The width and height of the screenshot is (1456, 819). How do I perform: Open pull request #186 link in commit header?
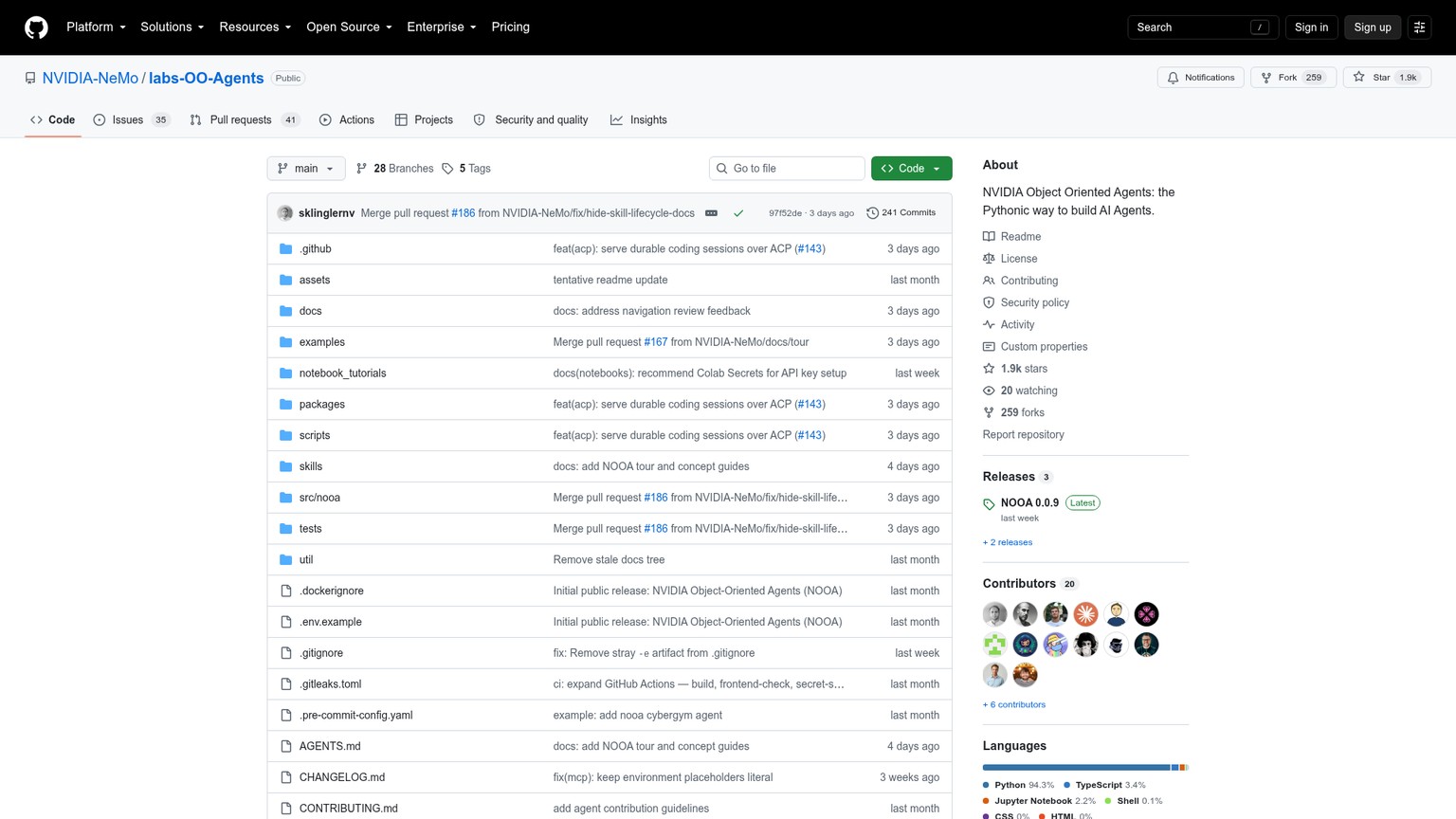point(464,213)
